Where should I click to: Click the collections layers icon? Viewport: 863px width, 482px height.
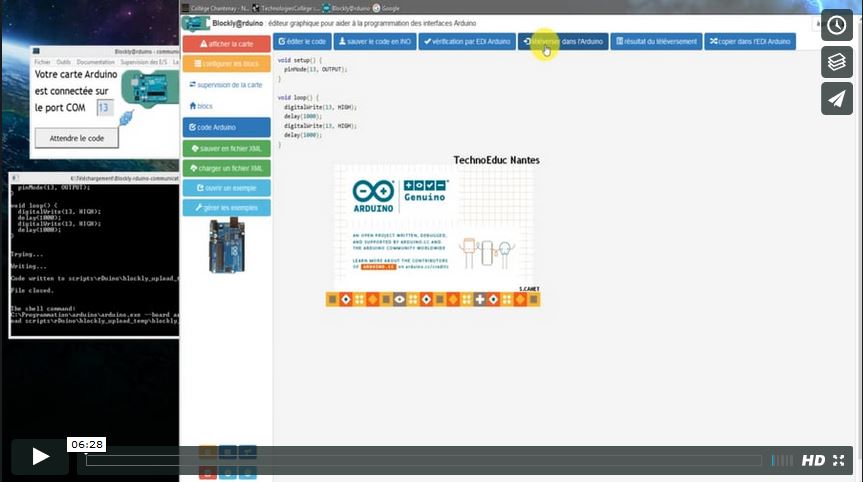837,62
